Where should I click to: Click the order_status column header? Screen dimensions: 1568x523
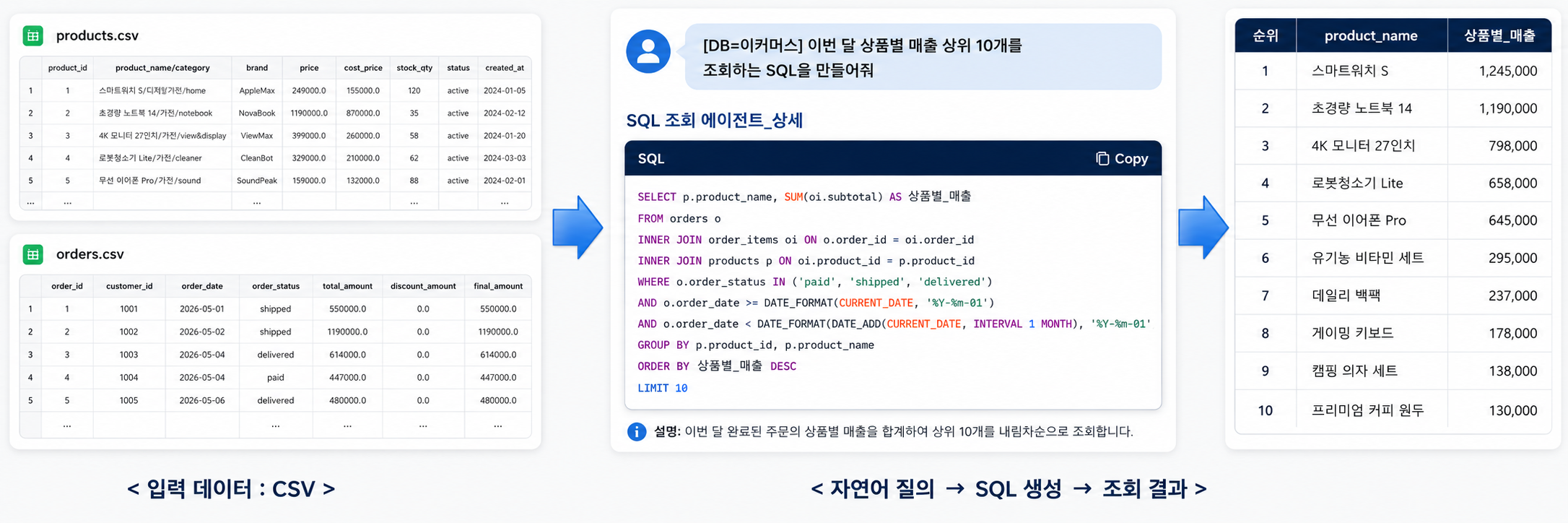[x=276, y=286]
